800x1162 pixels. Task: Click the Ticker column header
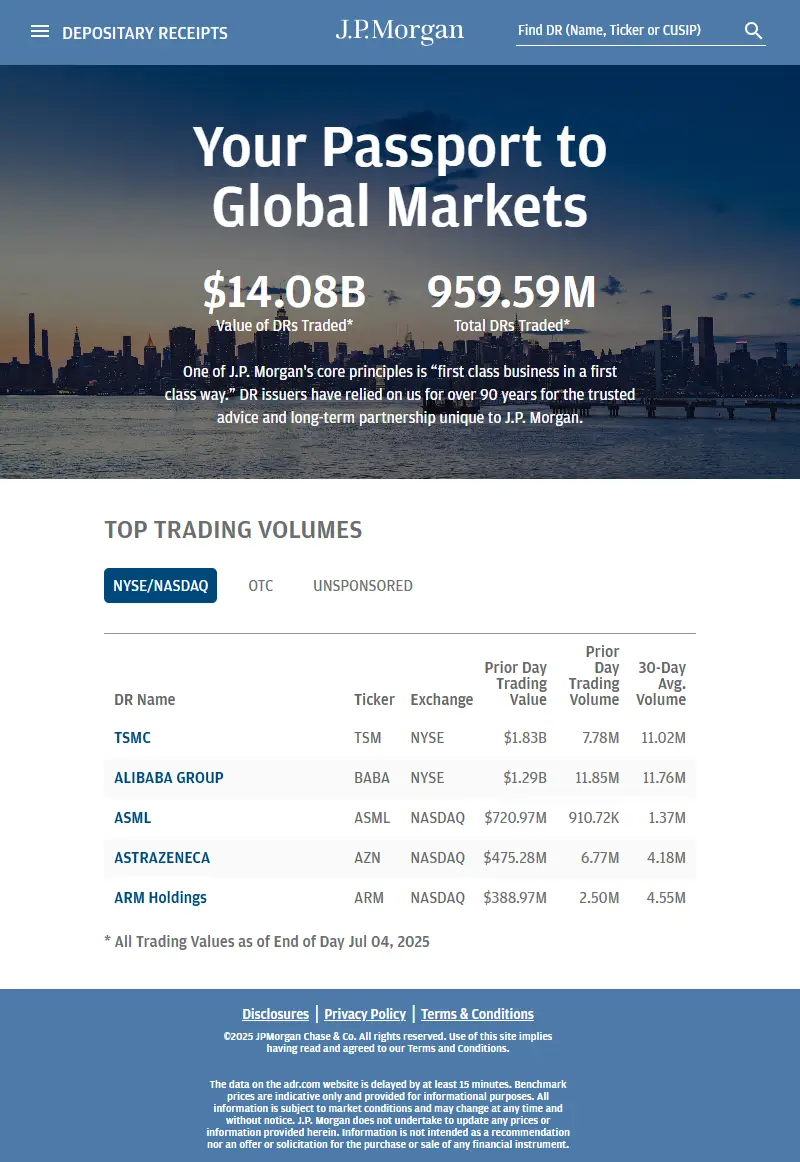point(374,700)
